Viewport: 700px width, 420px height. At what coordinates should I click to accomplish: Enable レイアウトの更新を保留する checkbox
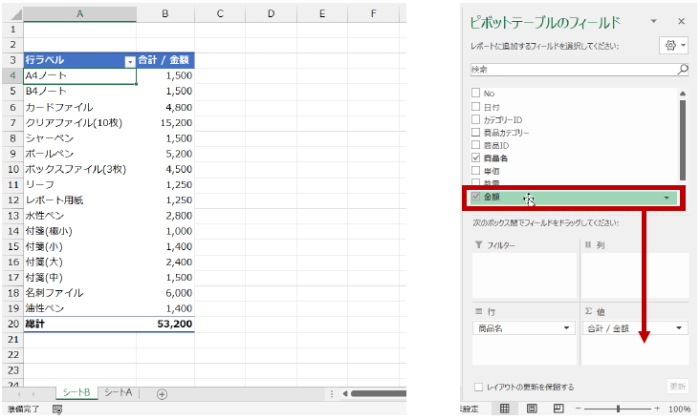coord(479,386)
